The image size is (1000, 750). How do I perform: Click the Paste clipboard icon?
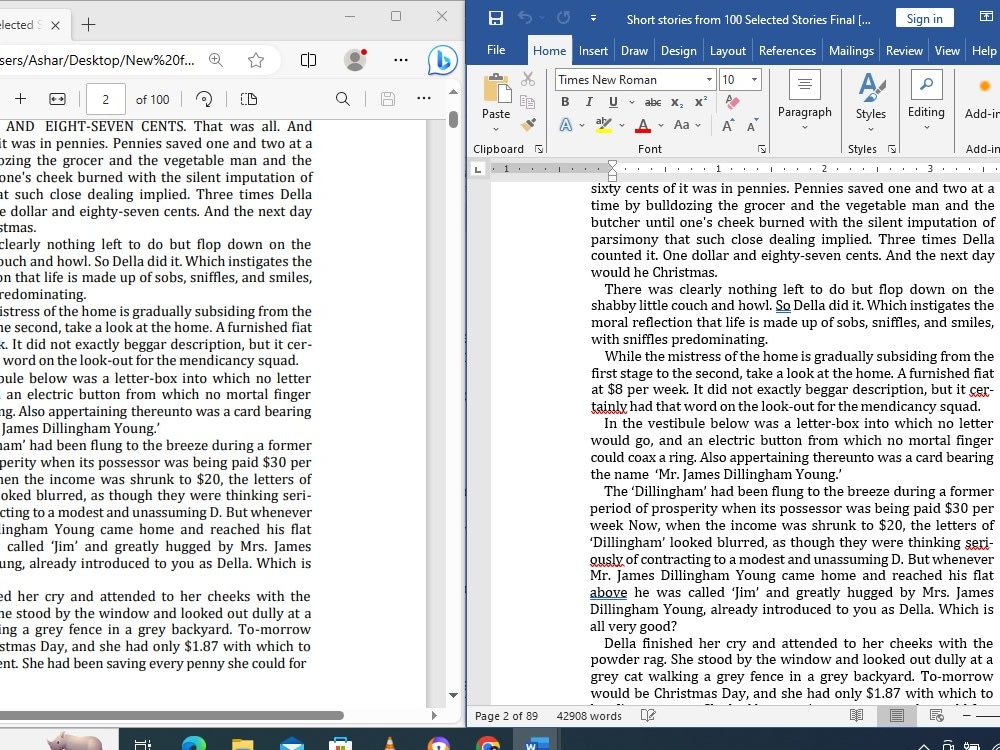(x=496, y=88)
